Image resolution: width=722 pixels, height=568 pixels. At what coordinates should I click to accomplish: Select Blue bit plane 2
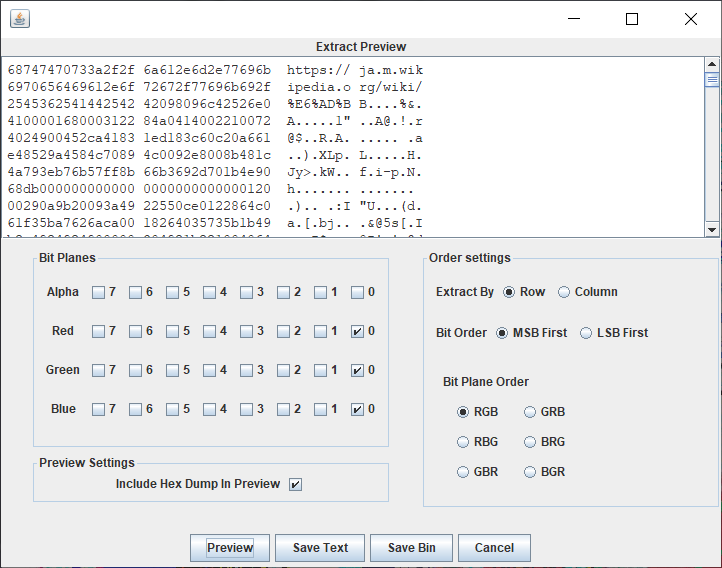(x=284, y=410)
